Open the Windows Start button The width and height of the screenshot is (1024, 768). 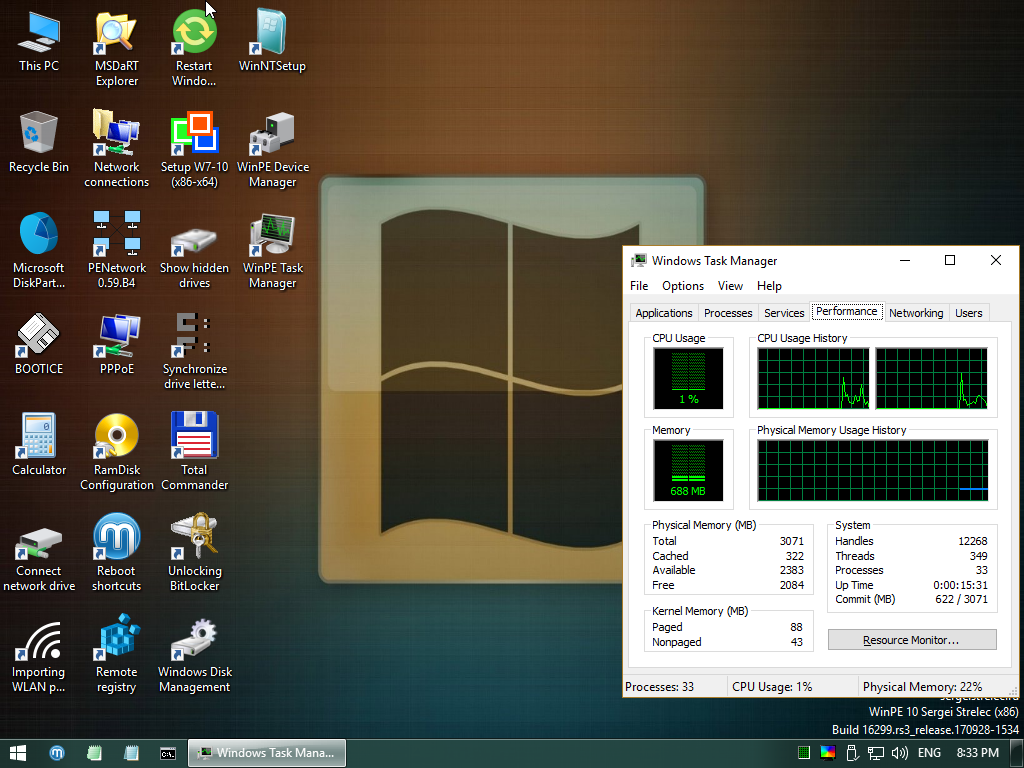coord(18,753)
